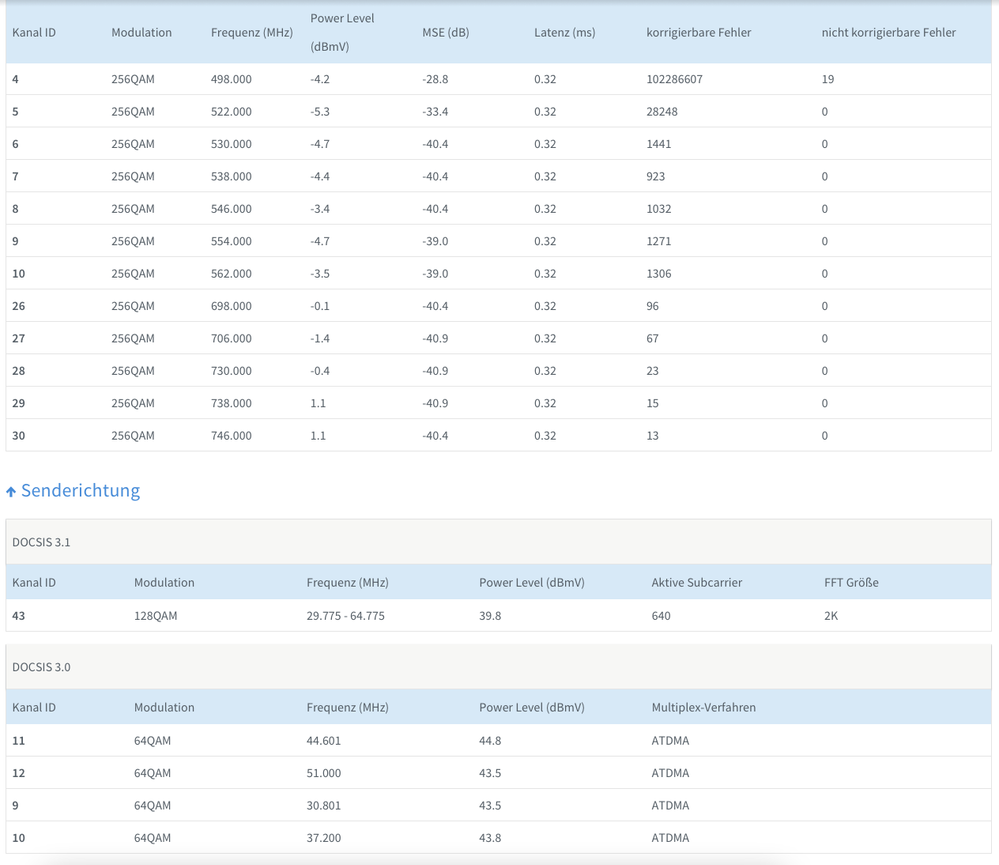This screenshot has width=999, height=865.
Task: Click the korrigierbare Fehler column header
Action: (x=698, y=32)
